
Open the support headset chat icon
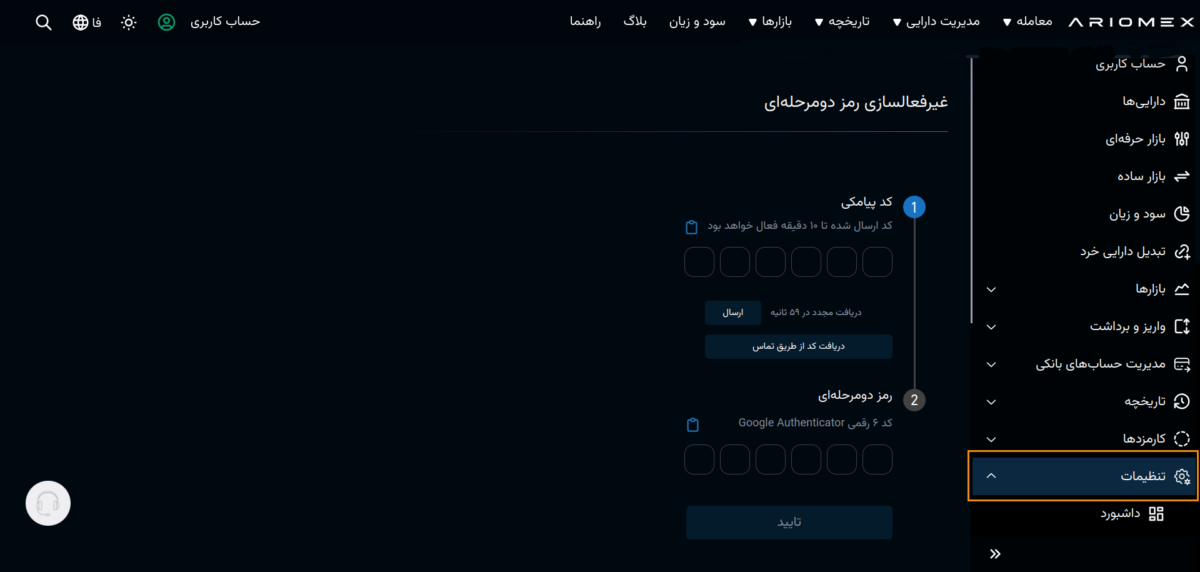48,504
